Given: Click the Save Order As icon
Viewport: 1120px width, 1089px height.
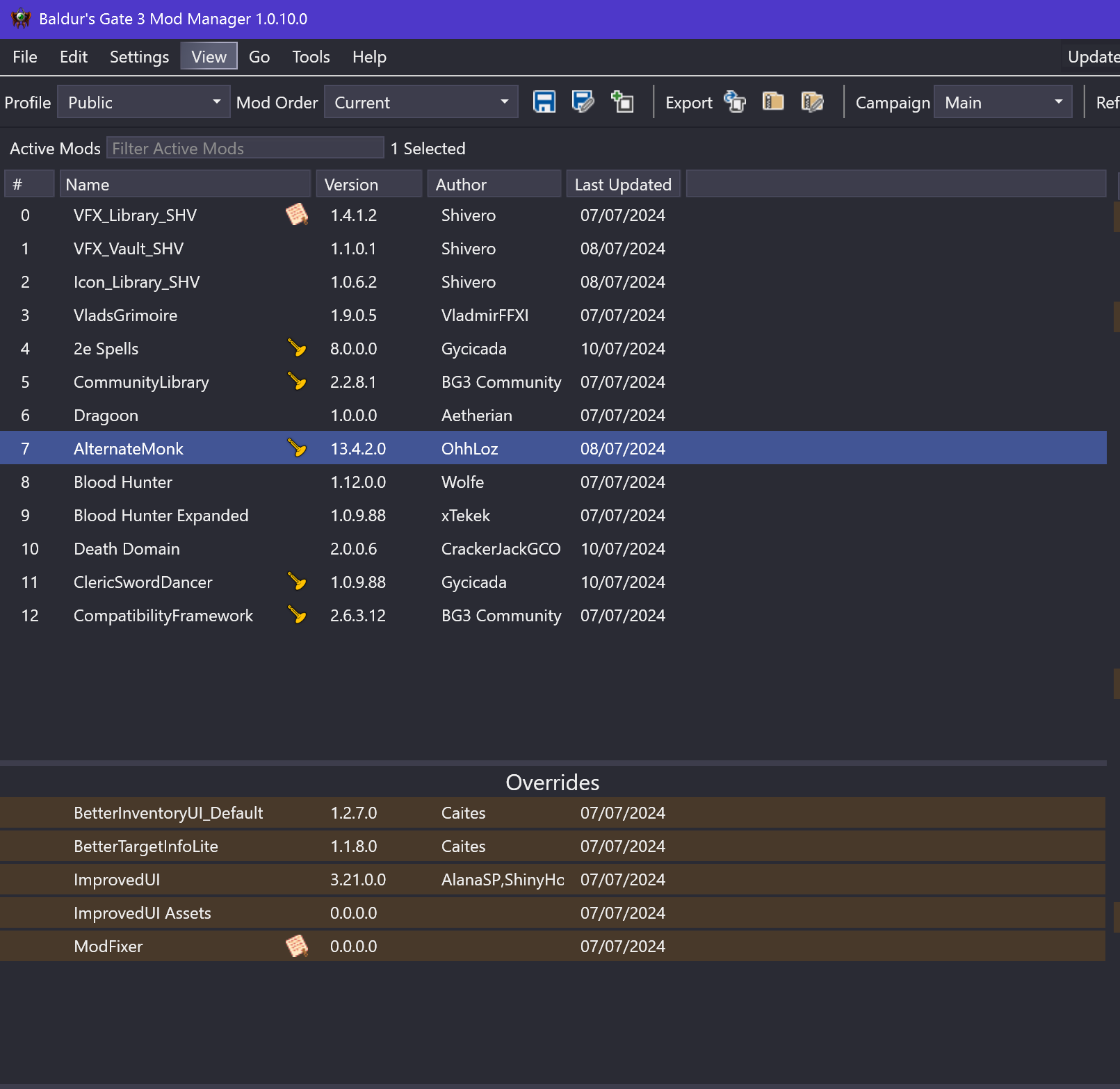Looking at the screenshot, I should click(583, 102).
